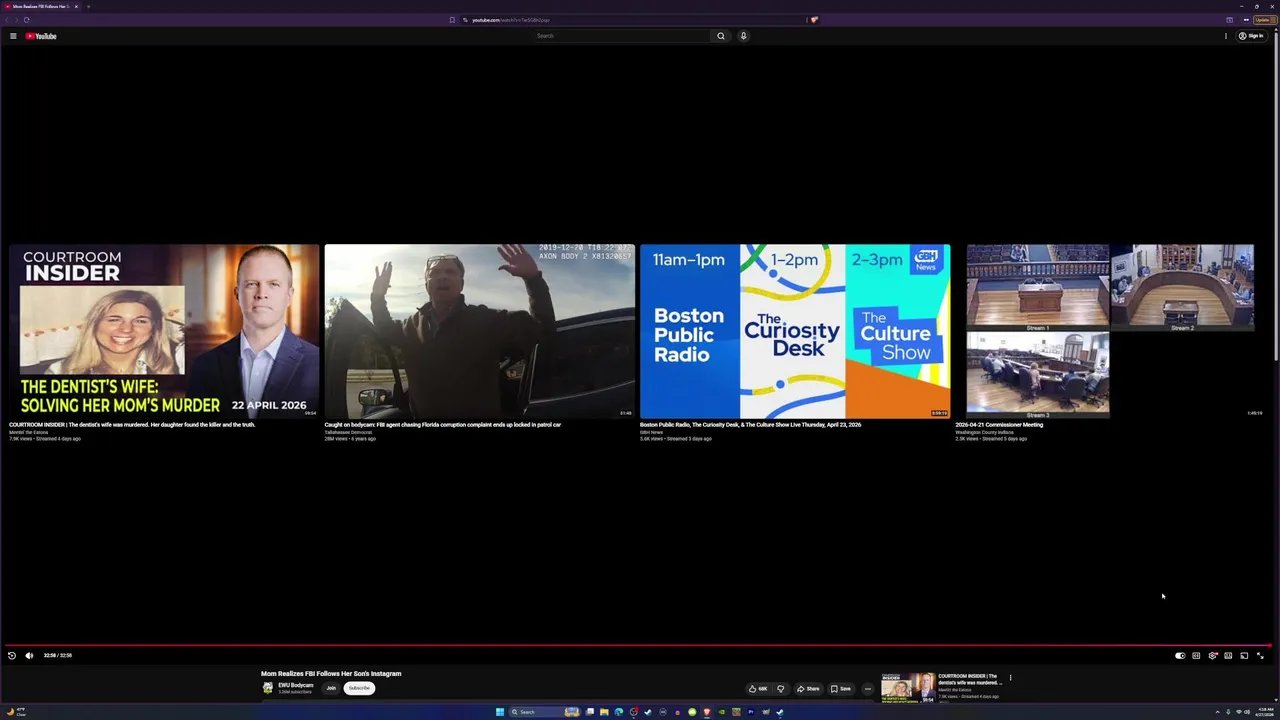
Task: Open the Commissioner Meeting video thumbnail
Action: pyautogui.click(x=1110, y=331)
